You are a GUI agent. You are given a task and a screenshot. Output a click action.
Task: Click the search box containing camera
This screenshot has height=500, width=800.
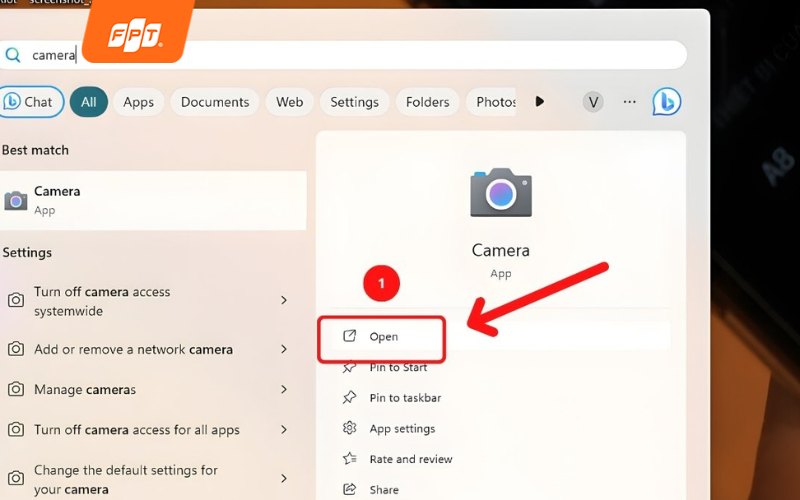click(350, 55)
